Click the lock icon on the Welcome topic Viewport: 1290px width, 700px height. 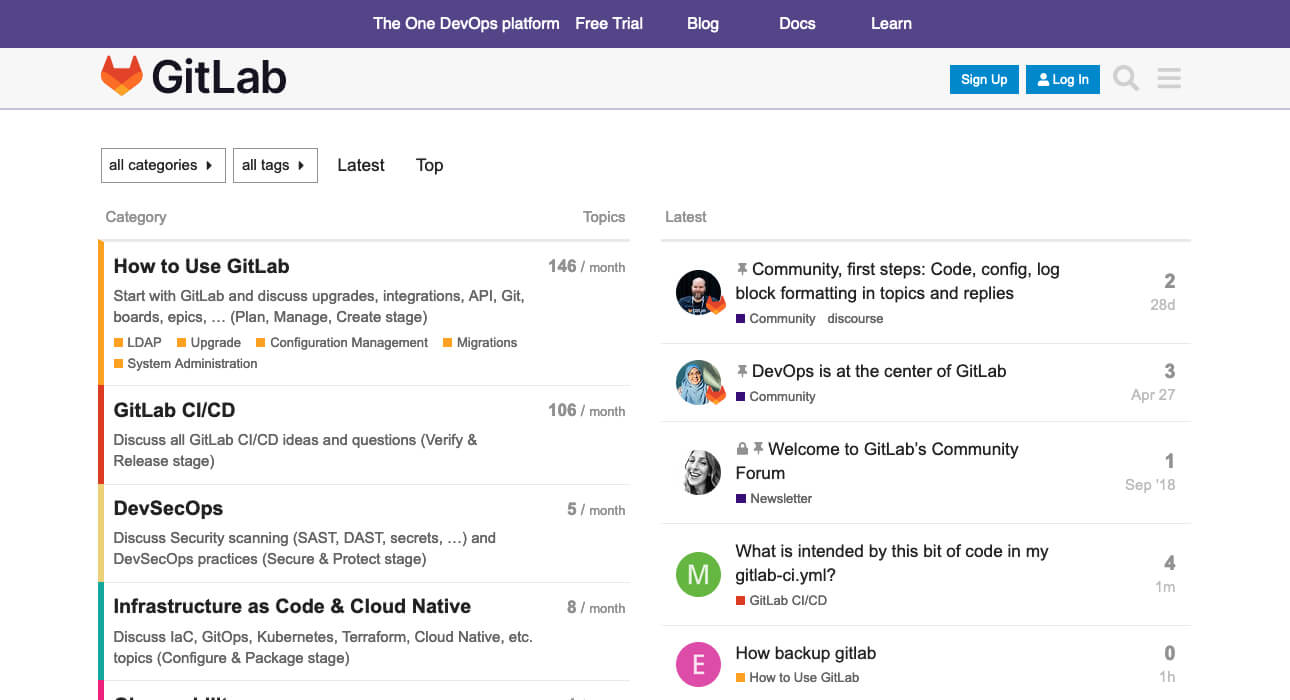pos(741,448)
